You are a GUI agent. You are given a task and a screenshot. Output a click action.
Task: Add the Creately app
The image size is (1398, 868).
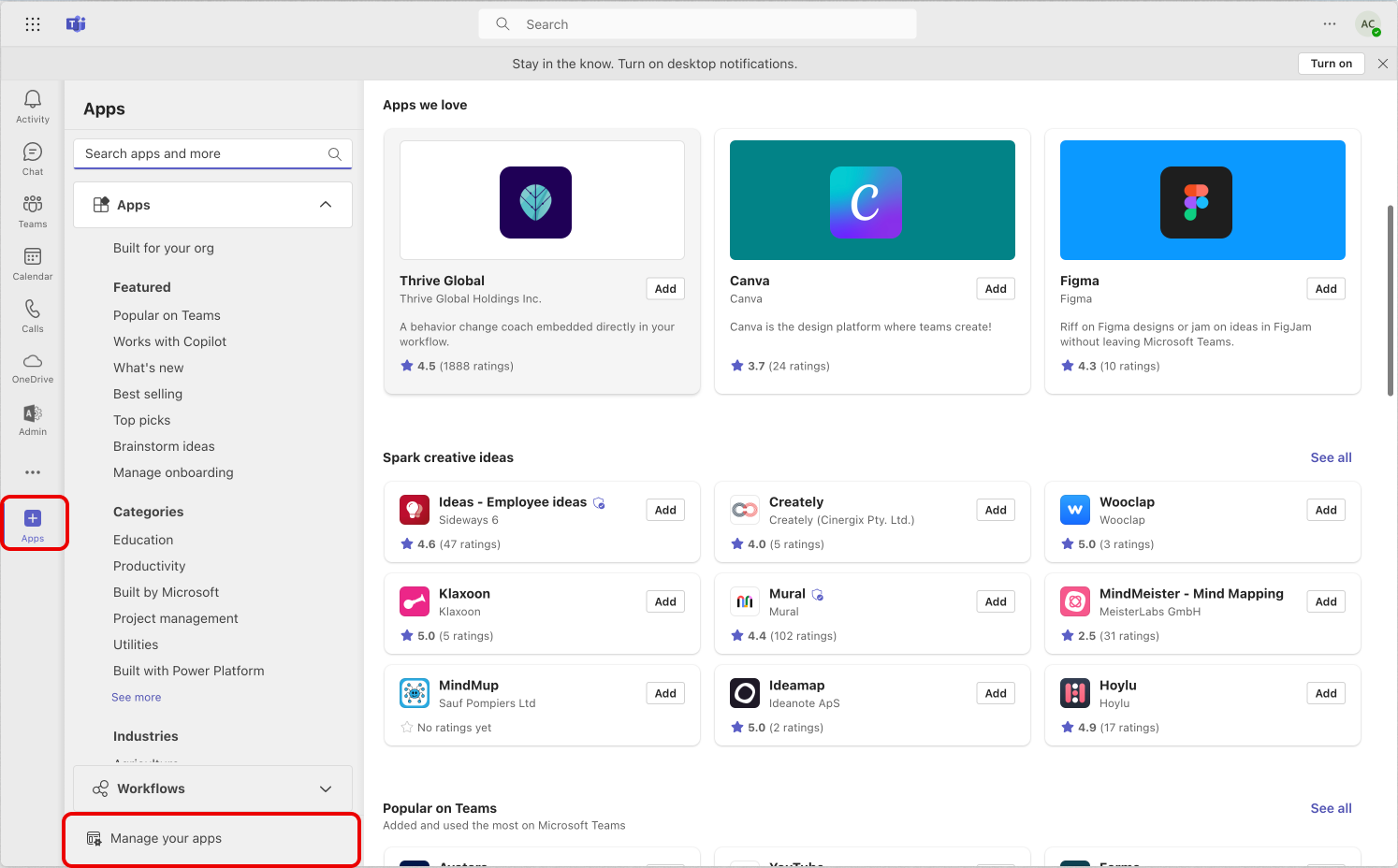click(x=996, y=510)
